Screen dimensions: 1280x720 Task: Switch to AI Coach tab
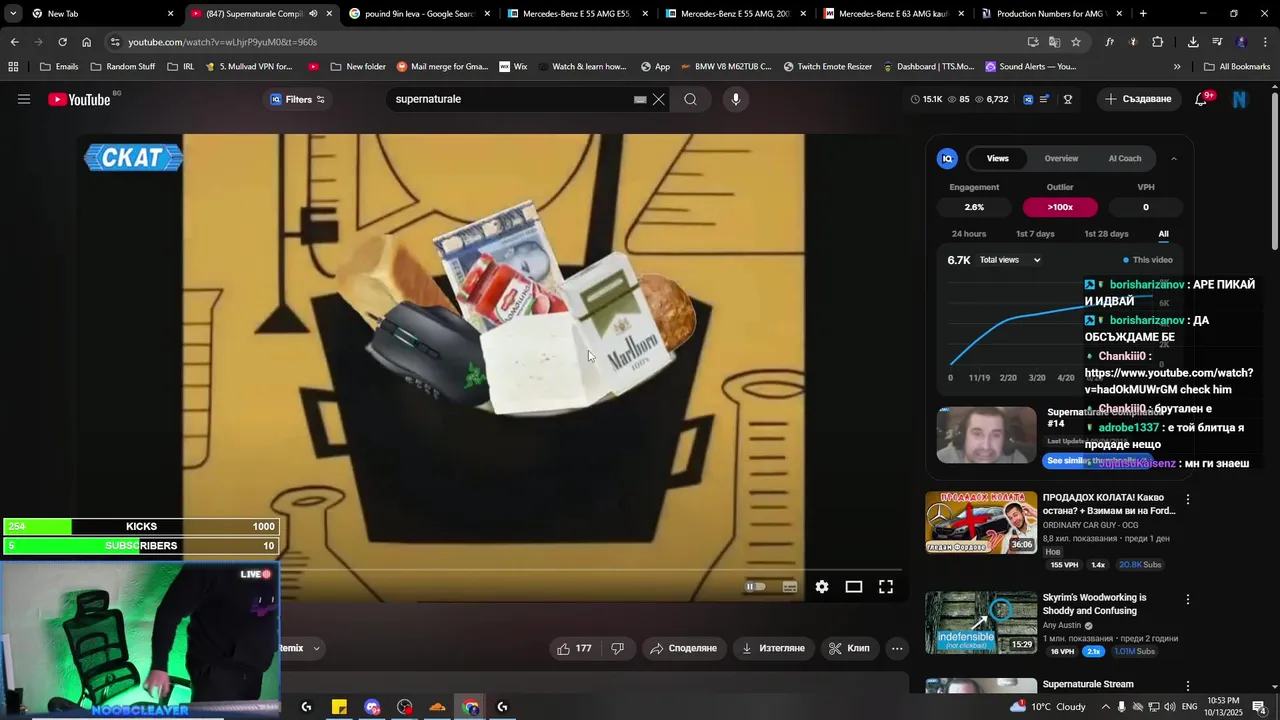(1125, 158)
